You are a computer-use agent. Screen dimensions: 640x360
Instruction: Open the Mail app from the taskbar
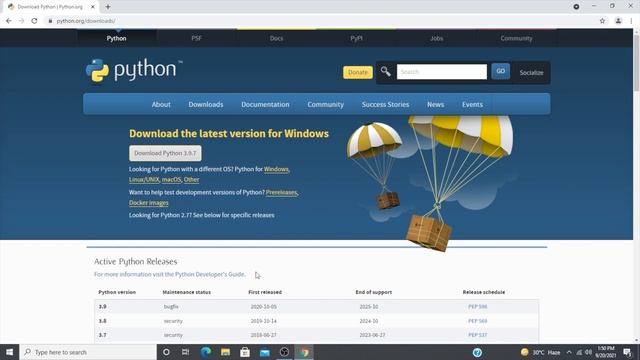[x=264, y=352]
